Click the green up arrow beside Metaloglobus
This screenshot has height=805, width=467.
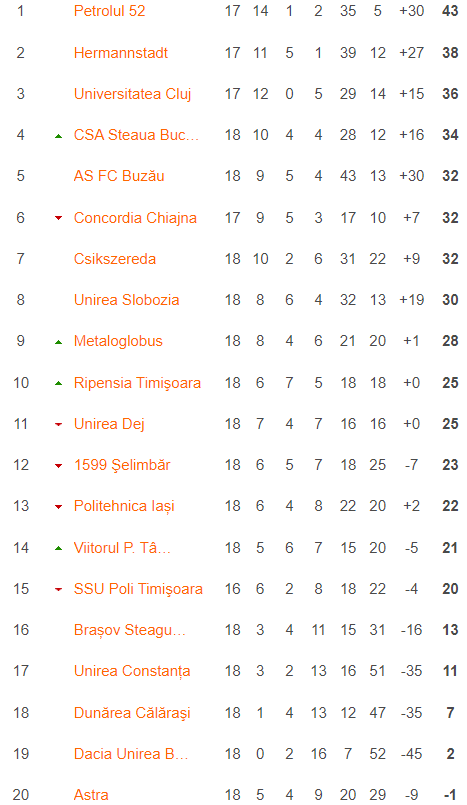pyautogui.click(x=59, y=342)
